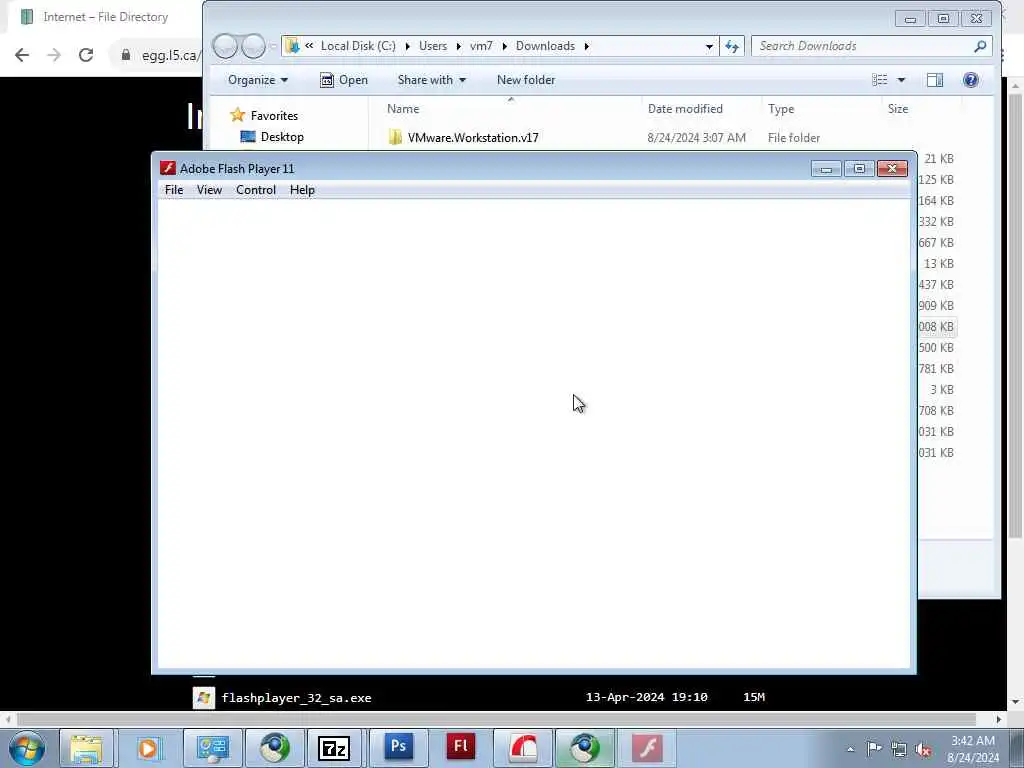Create a New folder in Explorer
The image size is (1024, 768).
tap(526, 80)
